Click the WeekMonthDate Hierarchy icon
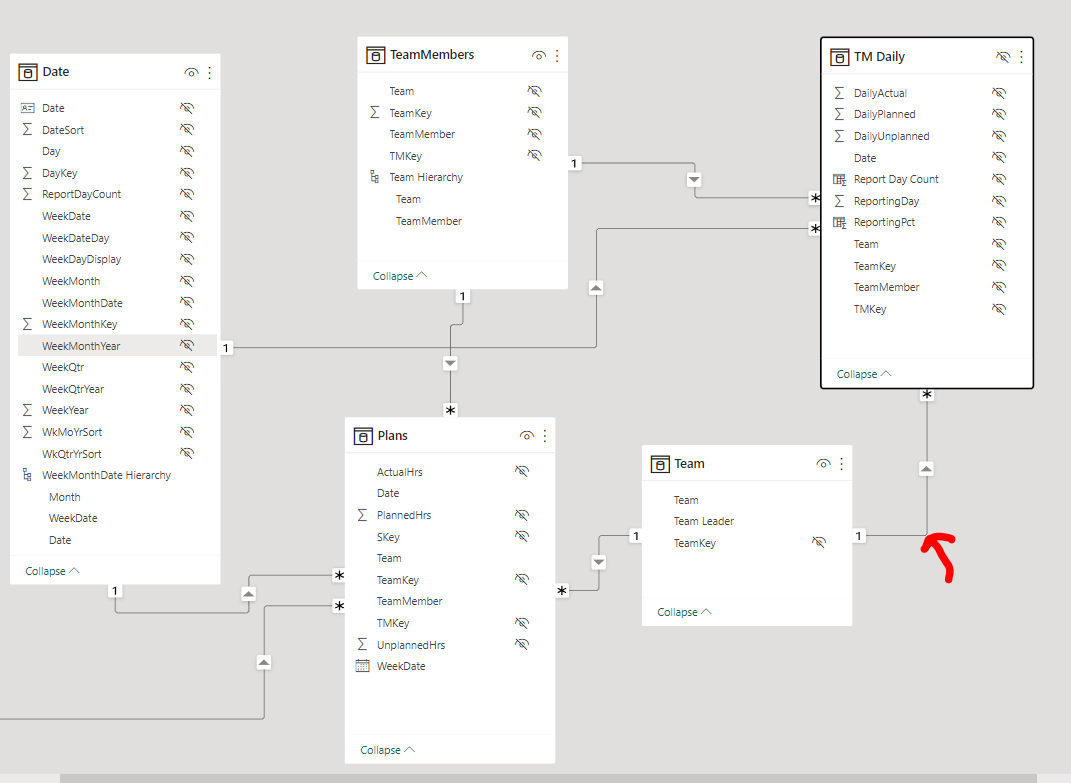1071x783 pixels. pyautogui.click(x=27, y=475)
